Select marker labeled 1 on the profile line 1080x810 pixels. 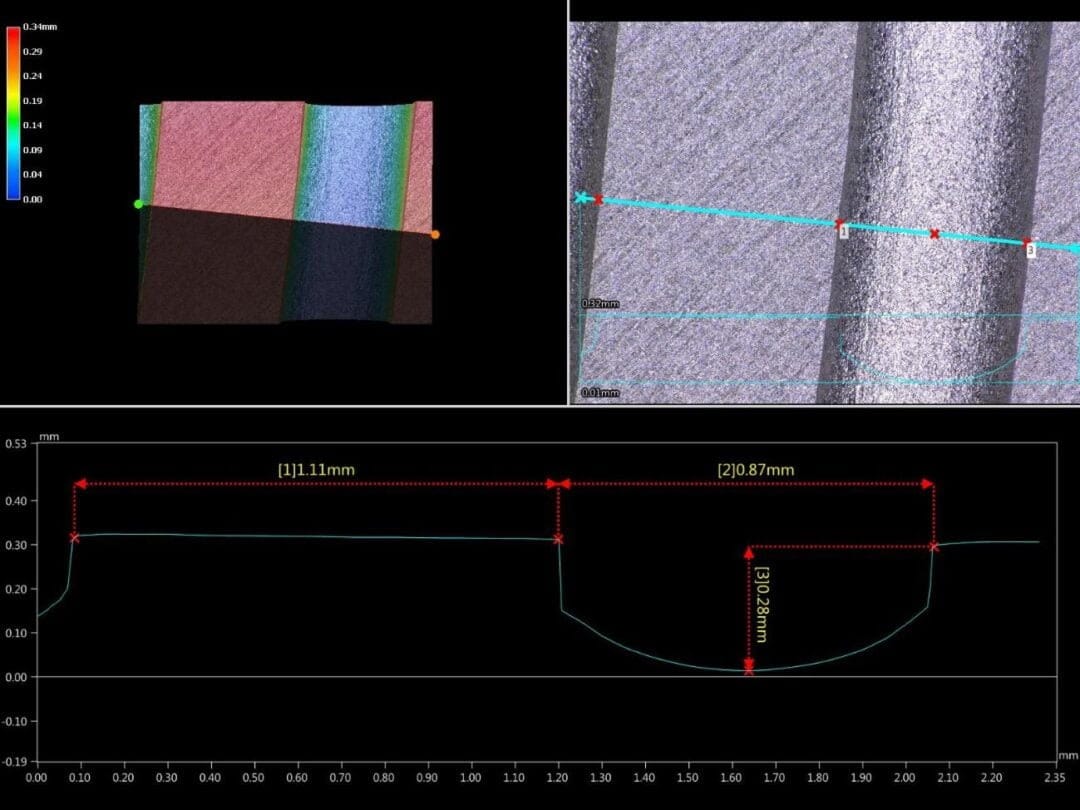[842, 231]
